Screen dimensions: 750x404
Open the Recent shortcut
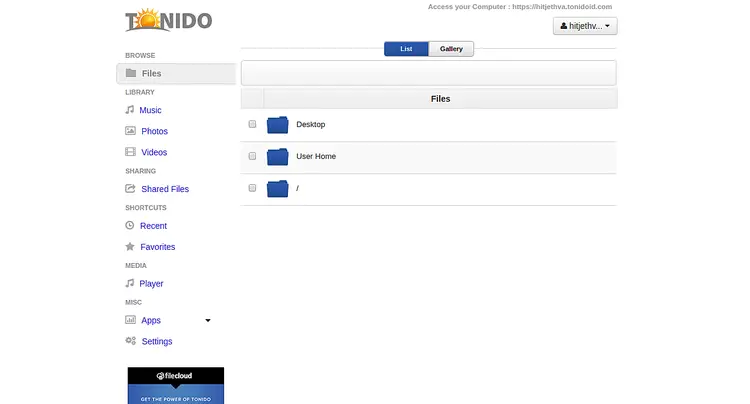point(153,226)
